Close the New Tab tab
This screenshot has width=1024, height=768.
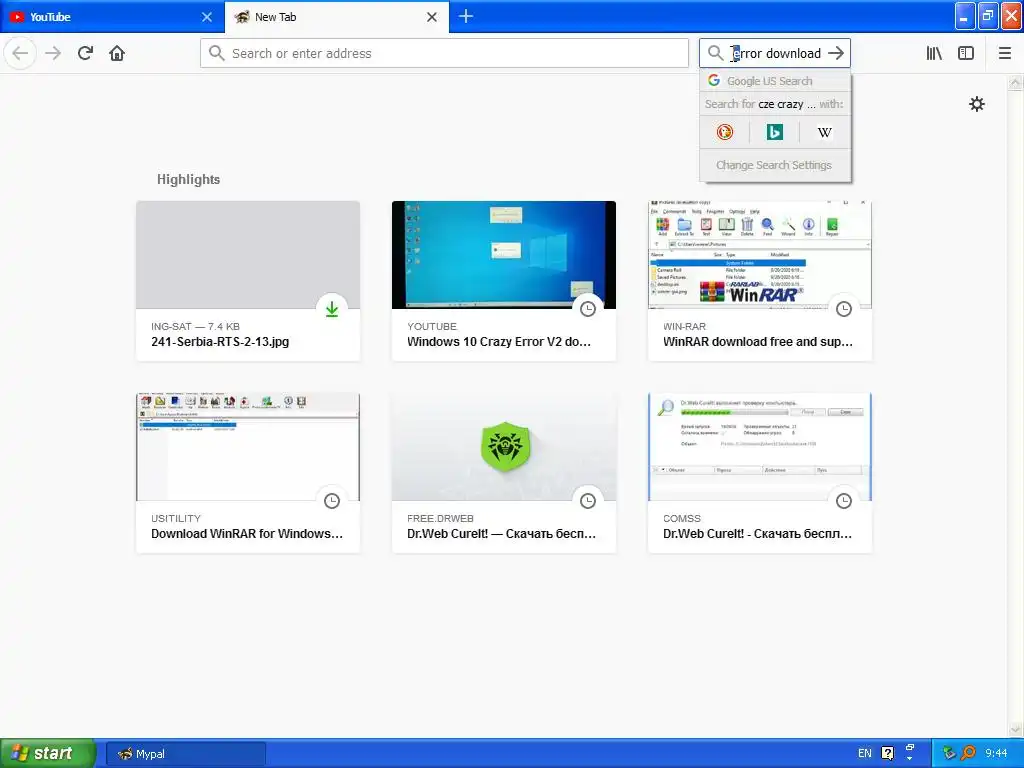coord(432,17)
